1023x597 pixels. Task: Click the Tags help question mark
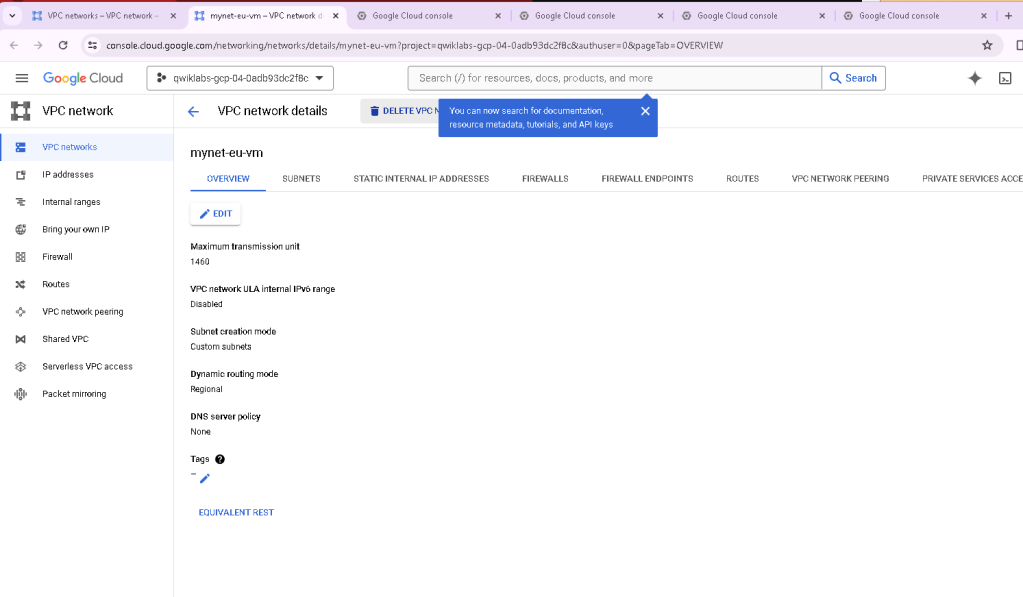[x=220, y=459]
